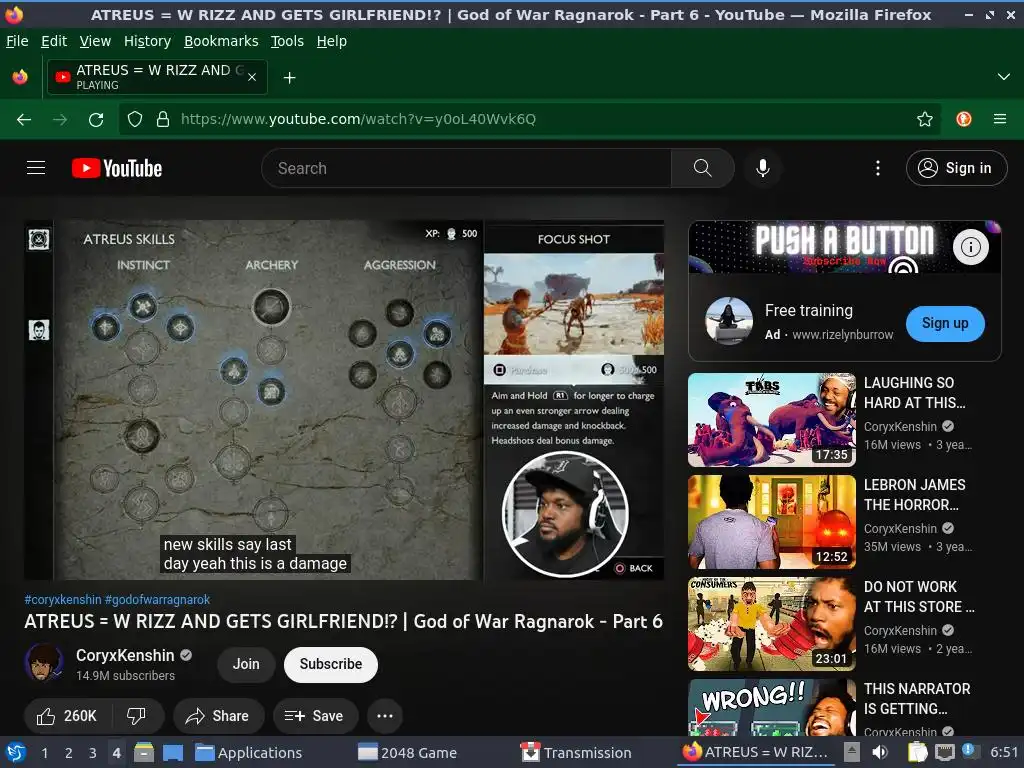Close the ATREUS YouTube tab
The image size is (1024, 768).
click(x=252, y=77)
